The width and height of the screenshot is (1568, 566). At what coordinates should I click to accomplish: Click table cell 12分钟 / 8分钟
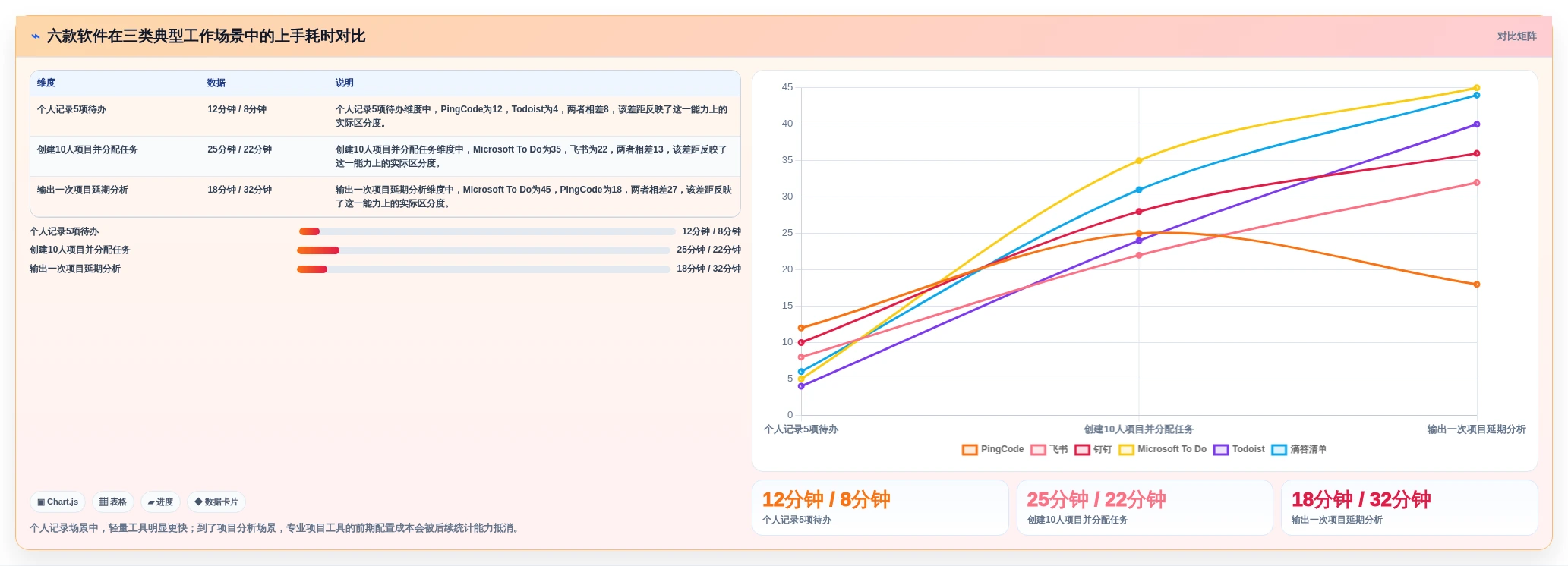coord(237,109)
